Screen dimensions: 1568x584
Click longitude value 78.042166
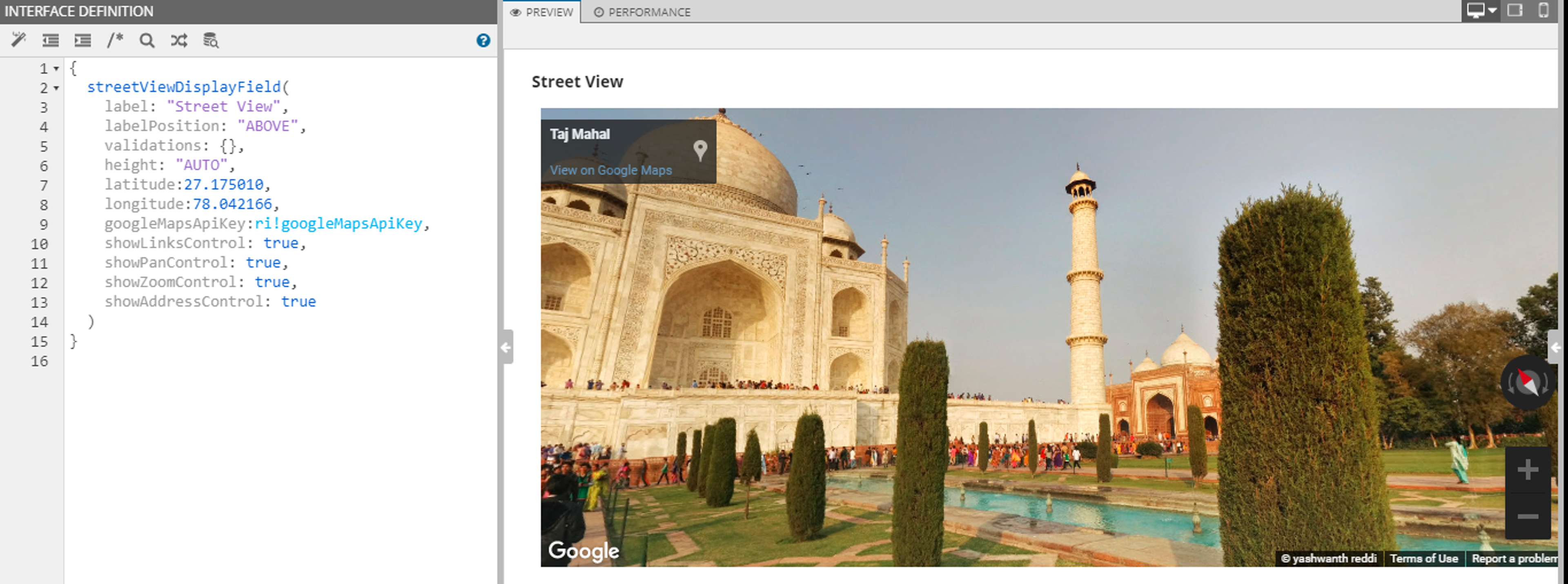(232, 204)
